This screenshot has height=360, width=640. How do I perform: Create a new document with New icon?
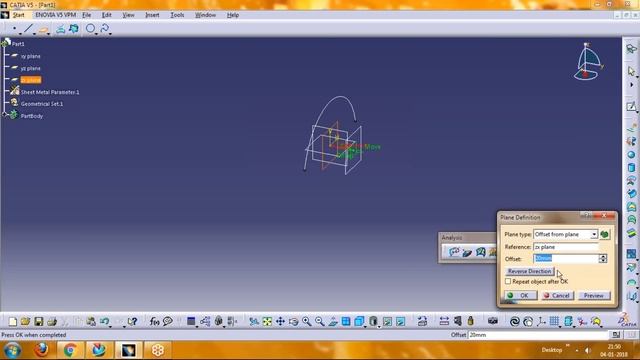13,322
